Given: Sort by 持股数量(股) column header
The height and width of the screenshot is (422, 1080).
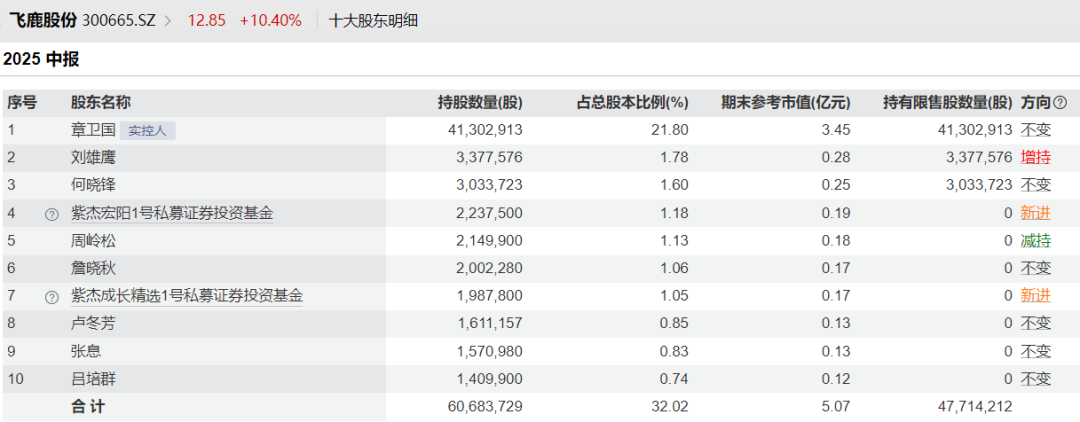Looking at the screenshot, I should 480,103.
